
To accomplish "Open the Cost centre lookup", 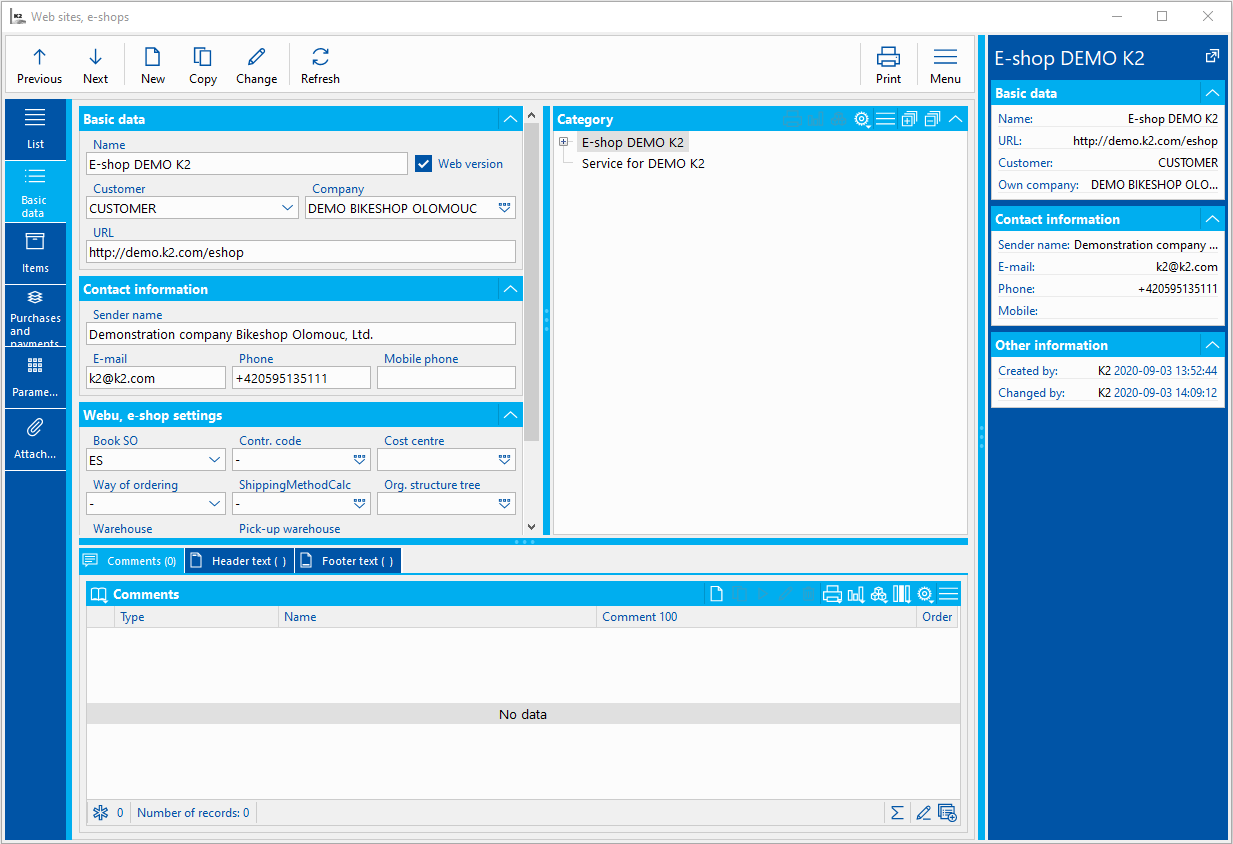I will coord(505,460).
